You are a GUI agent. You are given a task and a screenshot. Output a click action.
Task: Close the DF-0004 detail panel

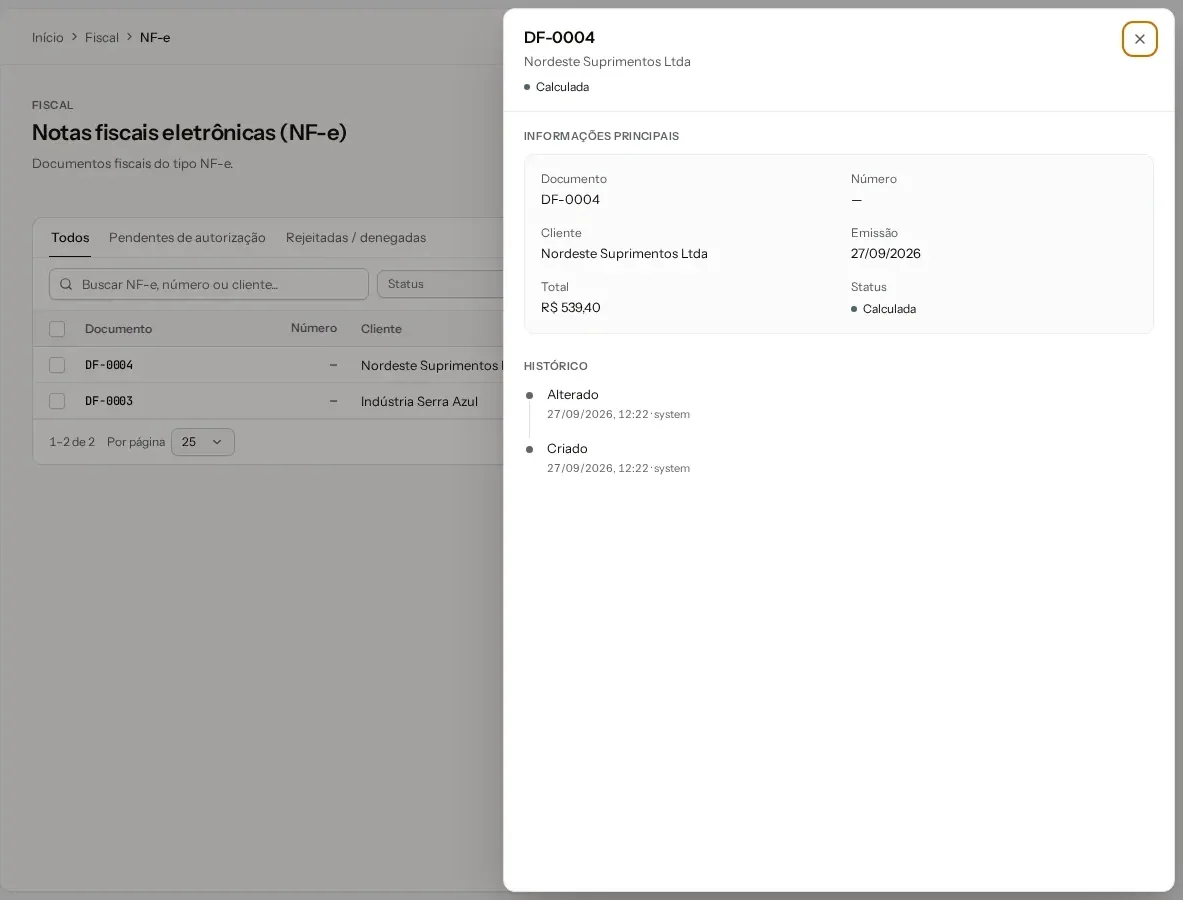coord(1139,39)
